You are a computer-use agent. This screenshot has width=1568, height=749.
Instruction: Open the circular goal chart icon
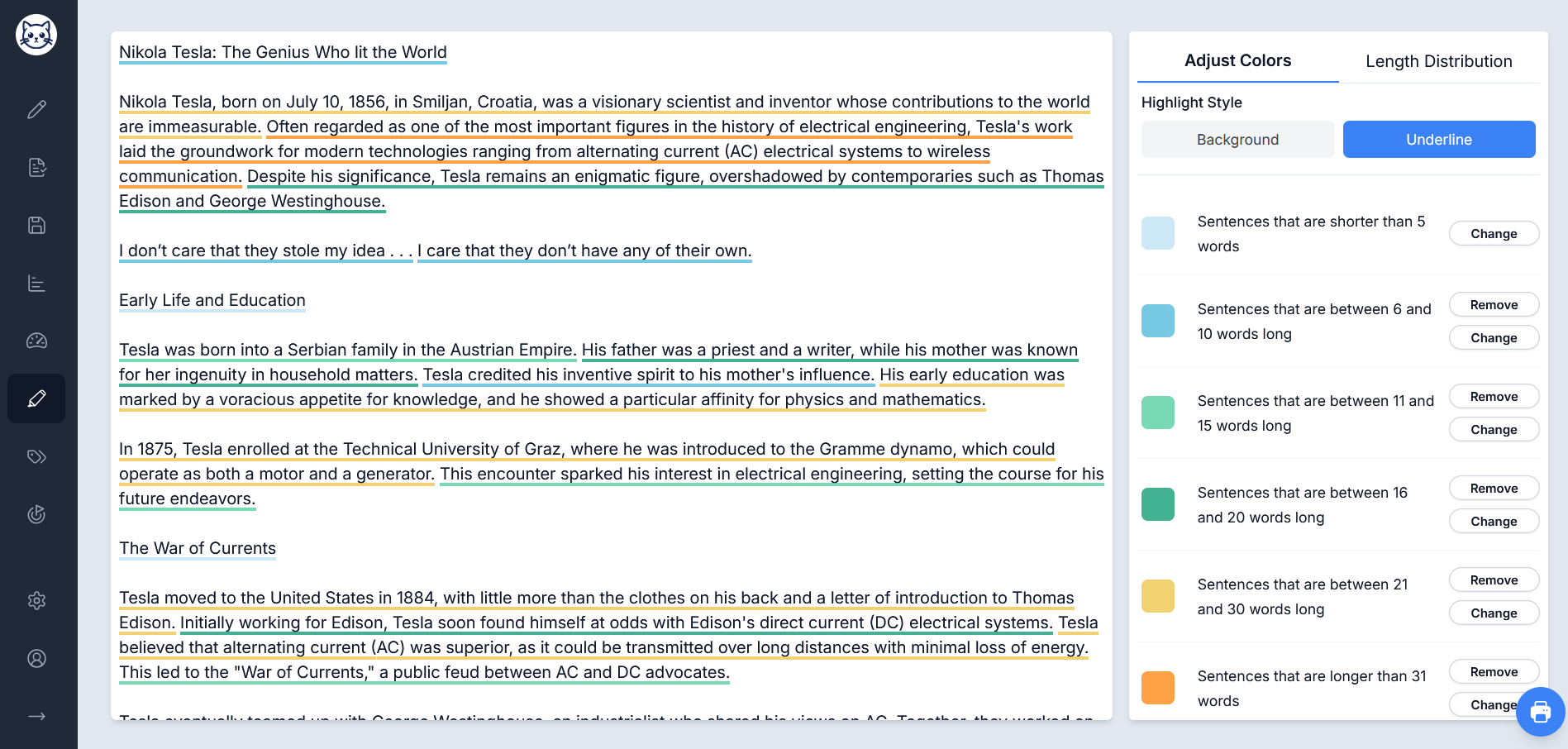click(36, 514)
